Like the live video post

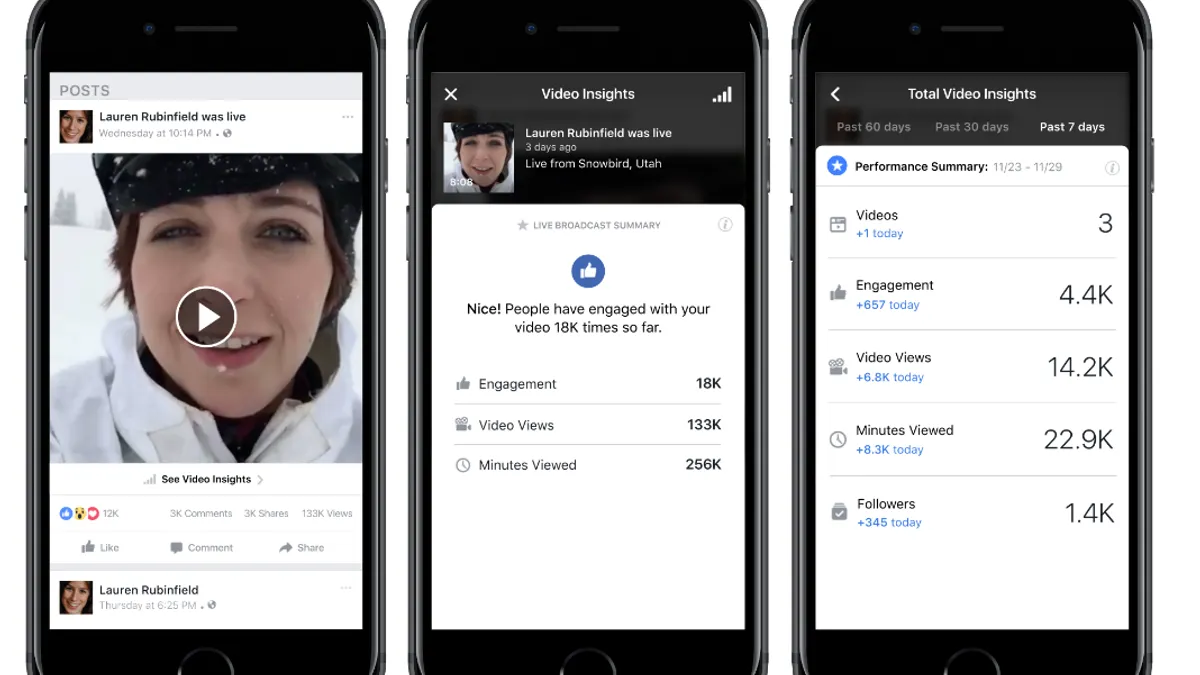click(100, 547)
